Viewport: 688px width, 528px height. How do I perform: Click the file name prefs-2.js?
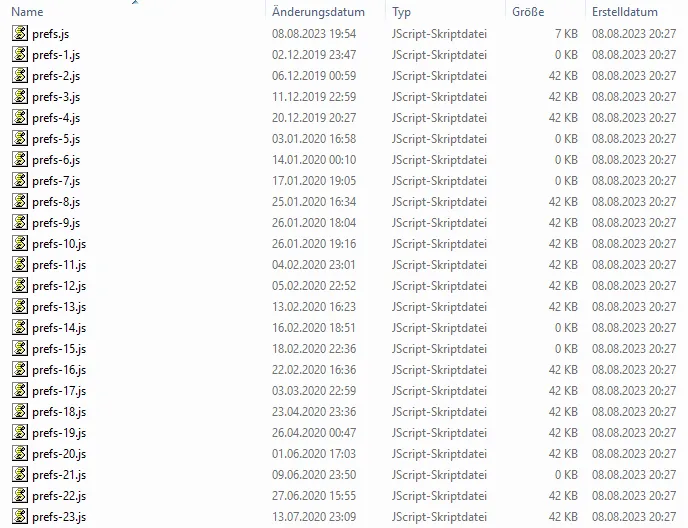pos(56,76)
